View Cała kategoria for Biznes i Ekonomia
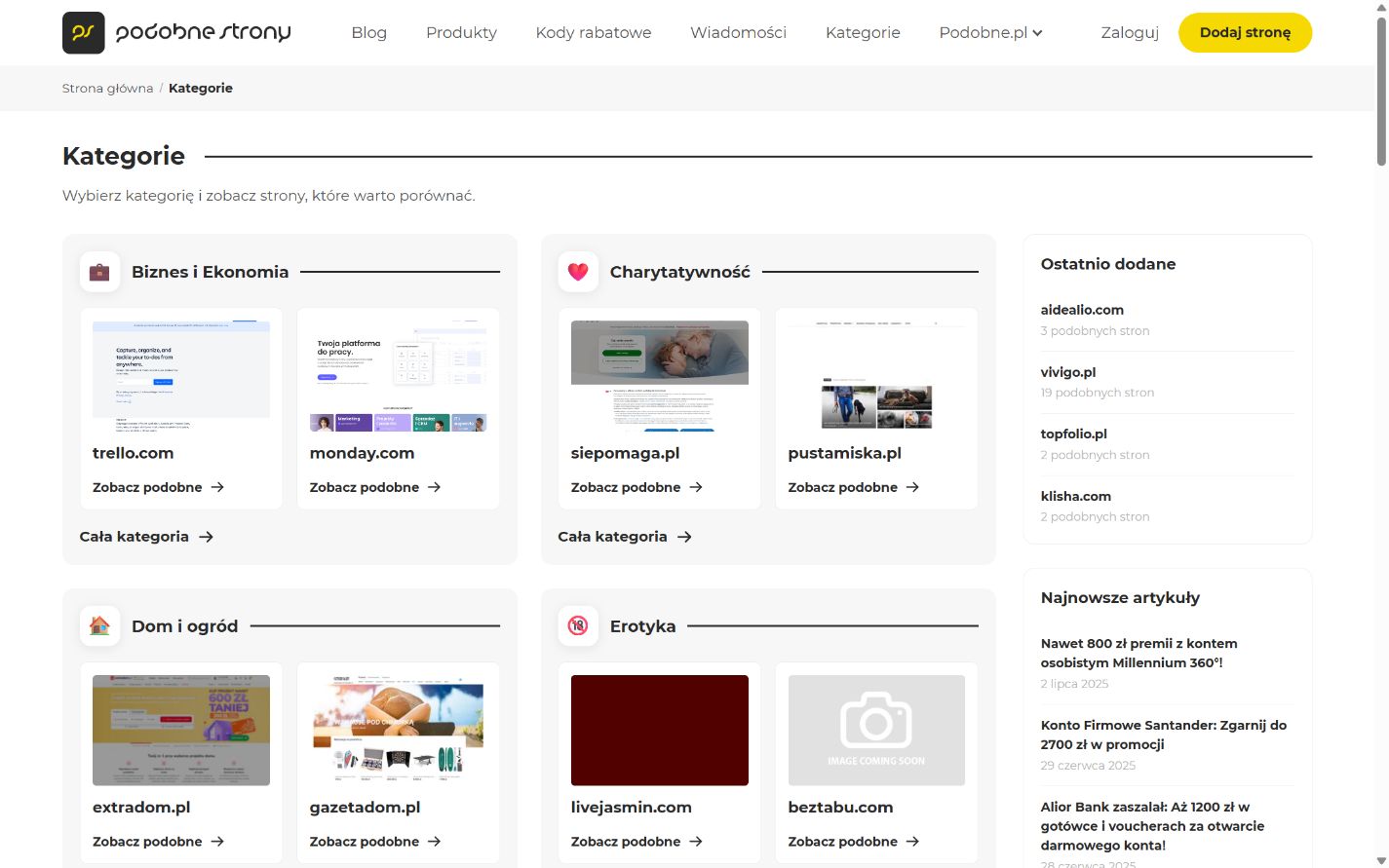 [146, 537]
